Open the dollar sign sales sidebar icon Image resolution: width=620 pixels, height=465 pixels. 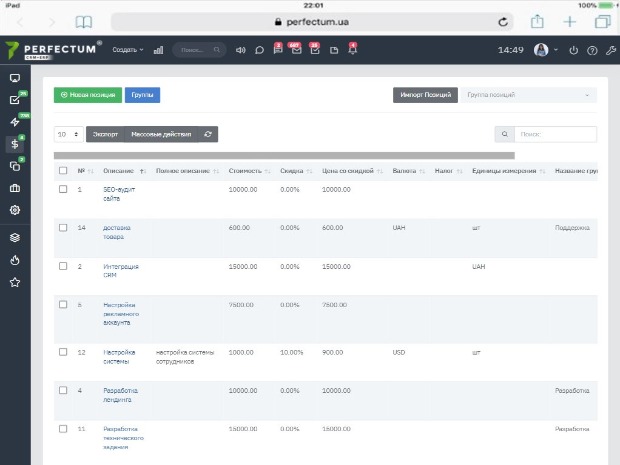pyautogui.click(x=15, y=144)
